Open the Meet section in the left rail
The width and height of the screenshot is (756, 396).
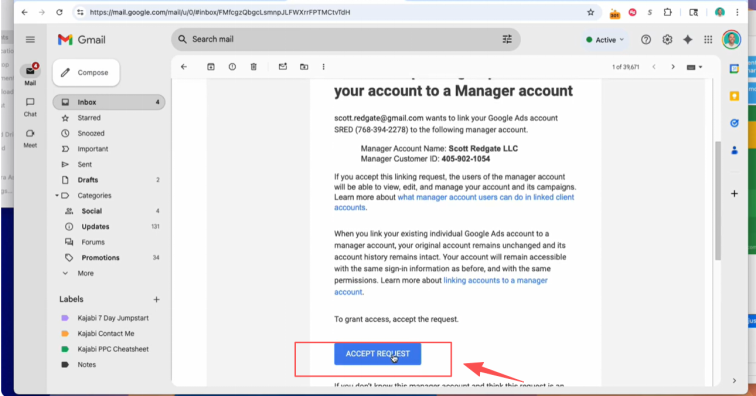(30, 138)
